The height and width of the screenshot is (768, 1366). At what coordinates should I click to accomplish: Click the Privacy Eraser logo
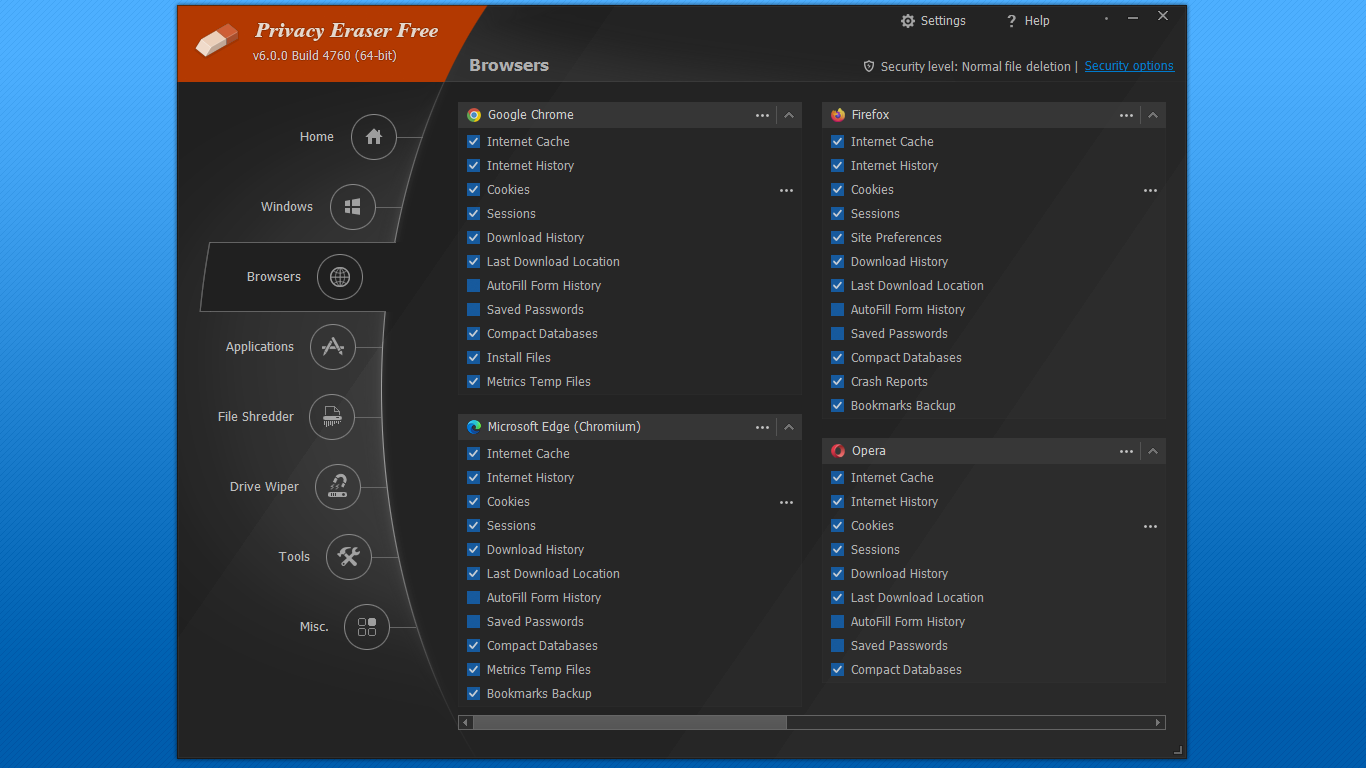tap(218, 42)
